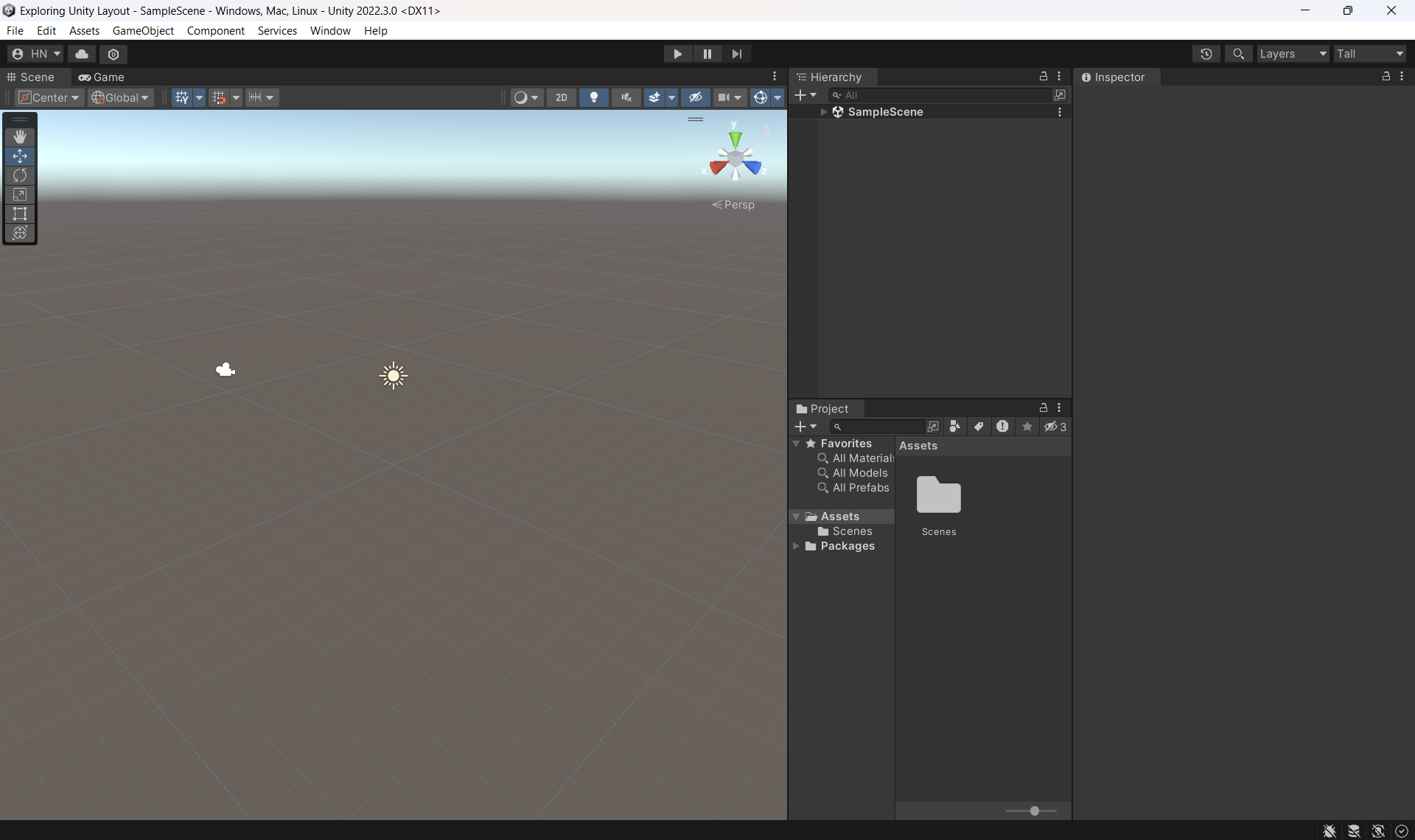Toggle 2D view mode

pos(561,97)
